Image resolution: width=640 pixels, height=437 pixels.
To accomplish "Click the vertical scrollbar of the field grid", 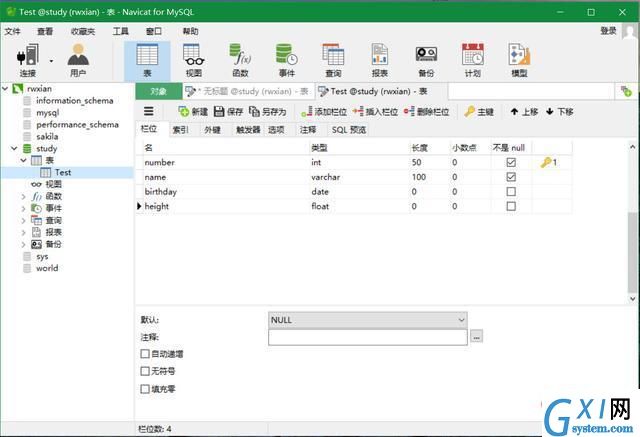I will [632, 251].
